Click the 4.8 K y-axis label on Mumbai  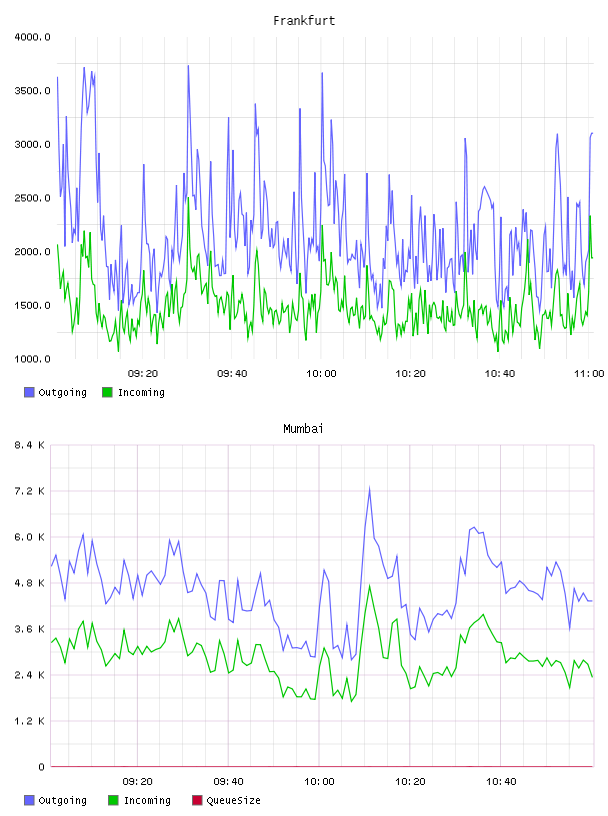29,583
